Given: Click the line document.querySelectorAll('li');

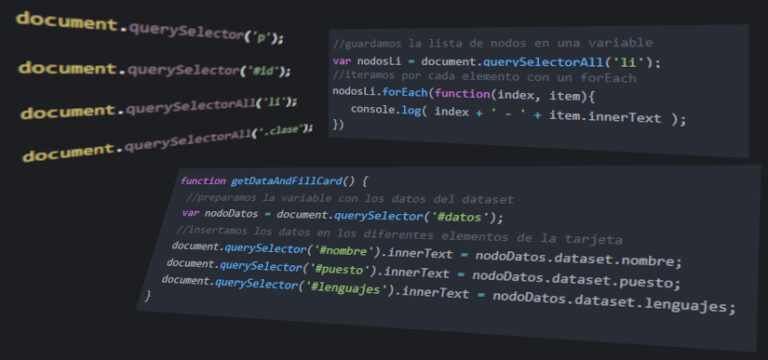Looking at the screenshot, I should click(x=159, y=108).
